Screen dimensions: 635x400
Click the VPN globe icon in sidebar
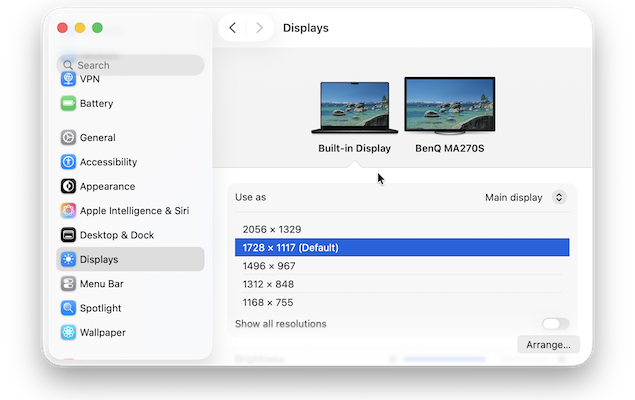tap(68, 79)
